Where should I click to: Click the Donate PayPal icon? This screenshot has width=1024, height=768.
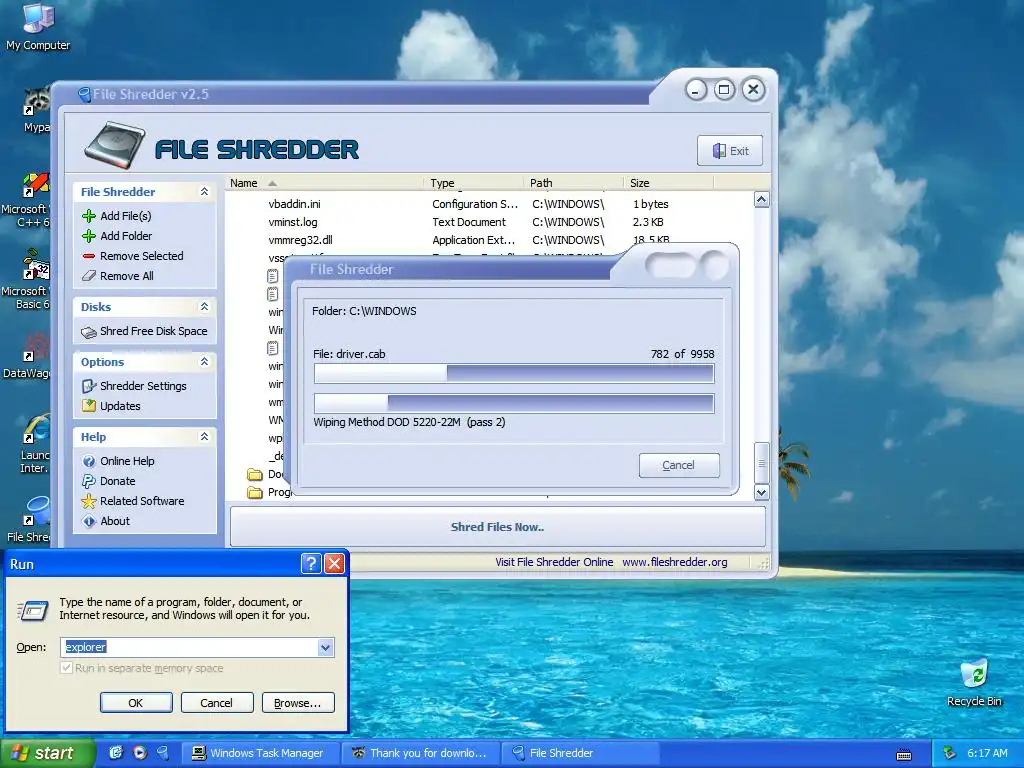[x=89, y=481]
